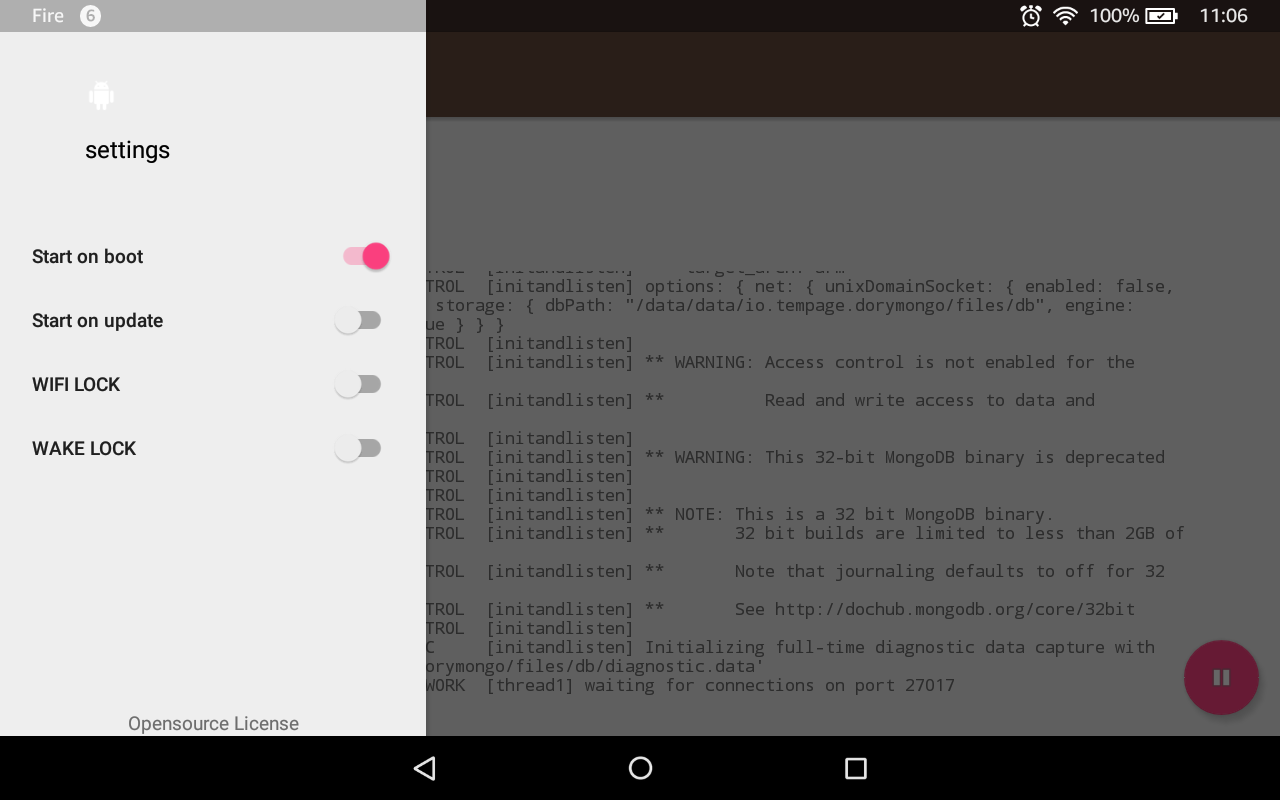This screenshot has width=1280, height=800.
Task: Tap the Fire label in status bar
Action: click(x=48, y=16)
